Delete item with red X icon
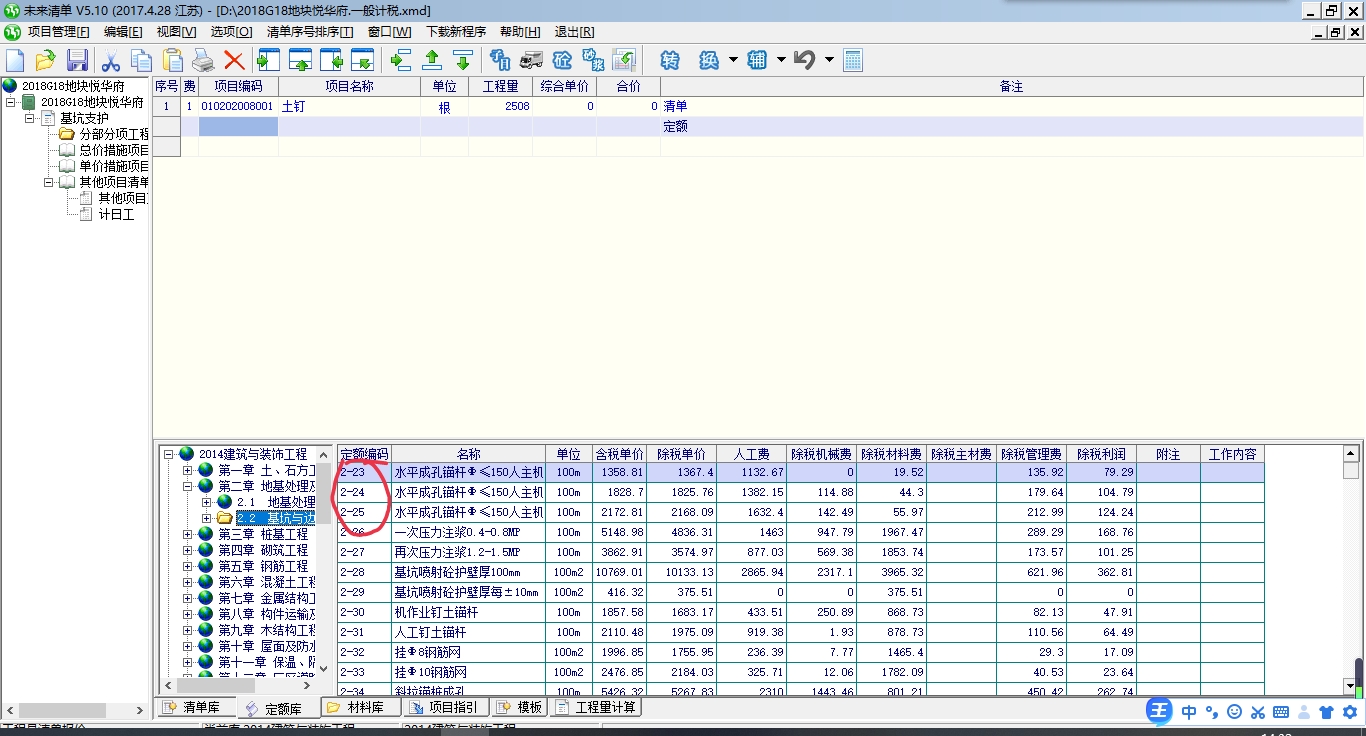This screenshot has width=1366, height=736. point(234,60)
